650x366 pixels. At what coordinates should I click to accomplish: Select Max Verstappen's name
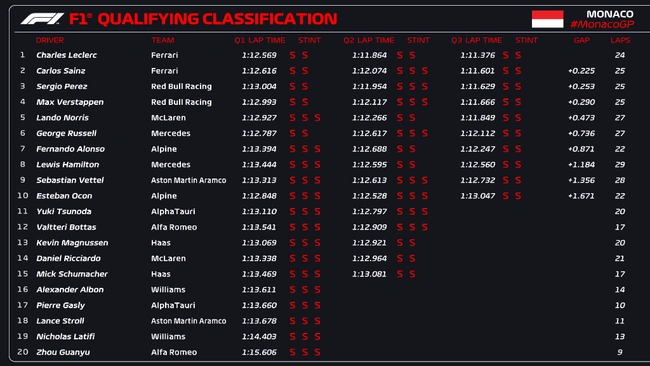tap(70, 102)
